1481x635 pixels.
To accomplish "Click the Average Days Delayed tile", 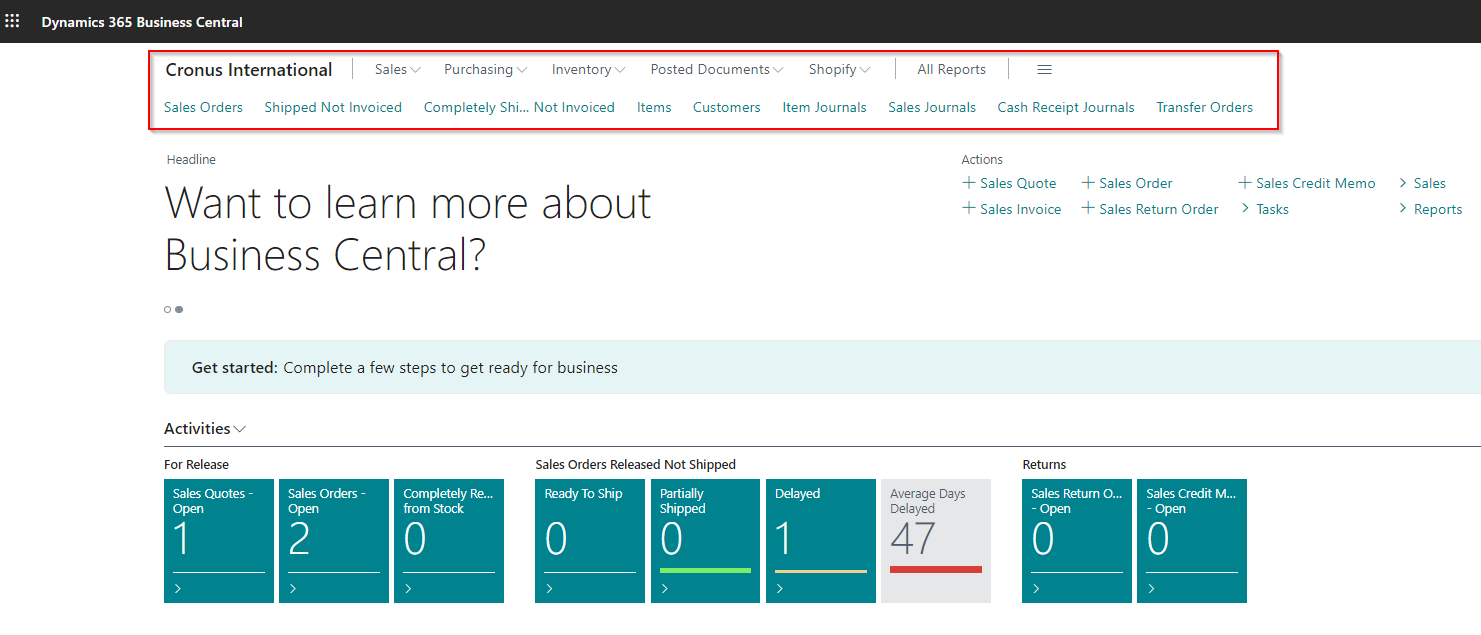I will 936,541.
